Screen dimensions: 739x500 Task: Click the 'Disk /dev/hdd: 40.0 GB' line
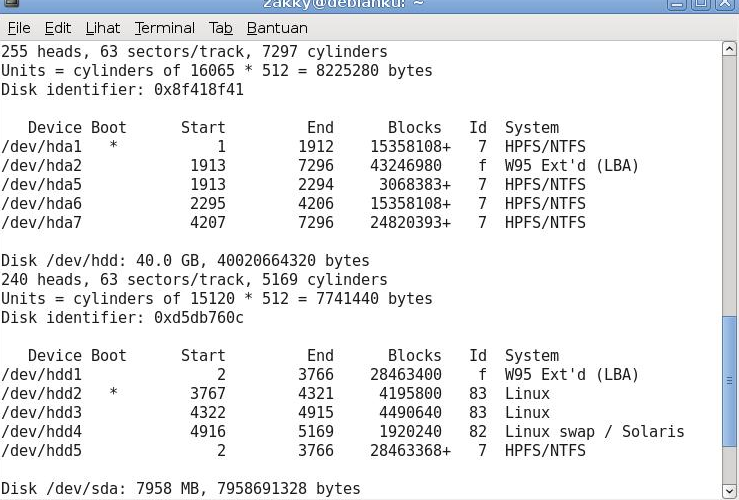tap(185, 261)
